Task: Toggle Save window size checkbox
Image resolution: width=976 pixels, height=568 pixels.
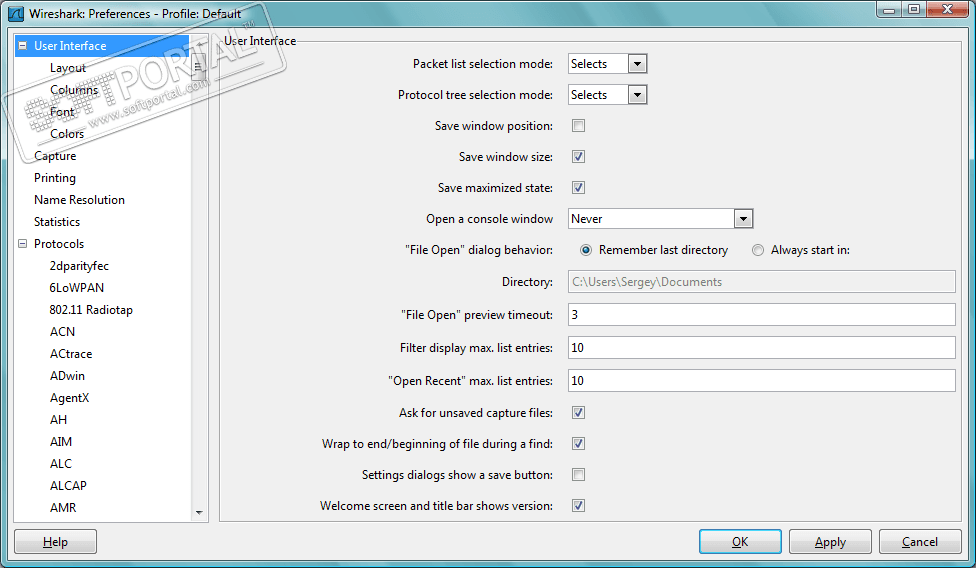Action: coord(578,157)
